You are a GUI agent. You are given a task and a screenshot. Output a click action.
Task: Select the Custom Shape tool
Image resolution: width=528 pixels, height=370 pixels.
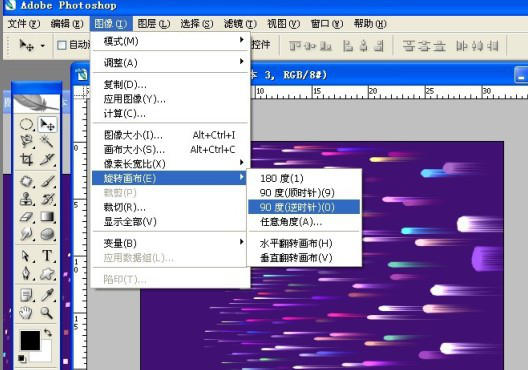[47, 273]
